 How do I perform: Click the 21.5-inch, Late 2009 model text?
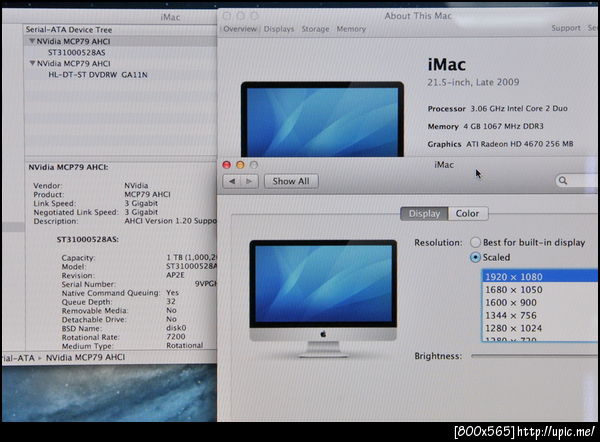473,82
